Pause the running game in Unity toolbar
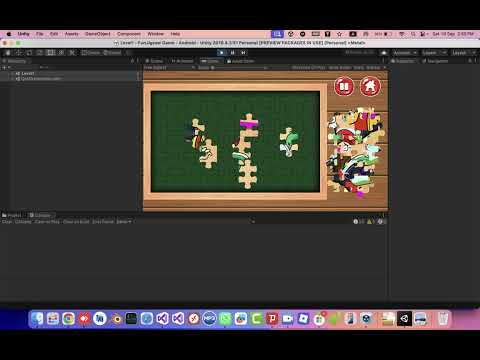 tap(233, 53)
